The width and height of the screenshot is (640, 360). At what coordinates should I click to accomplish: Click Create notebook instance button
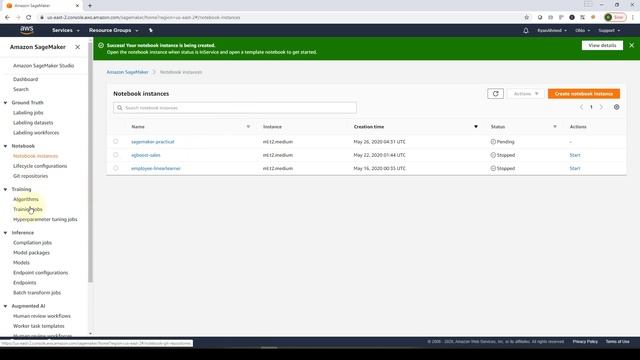pos(584,93)
